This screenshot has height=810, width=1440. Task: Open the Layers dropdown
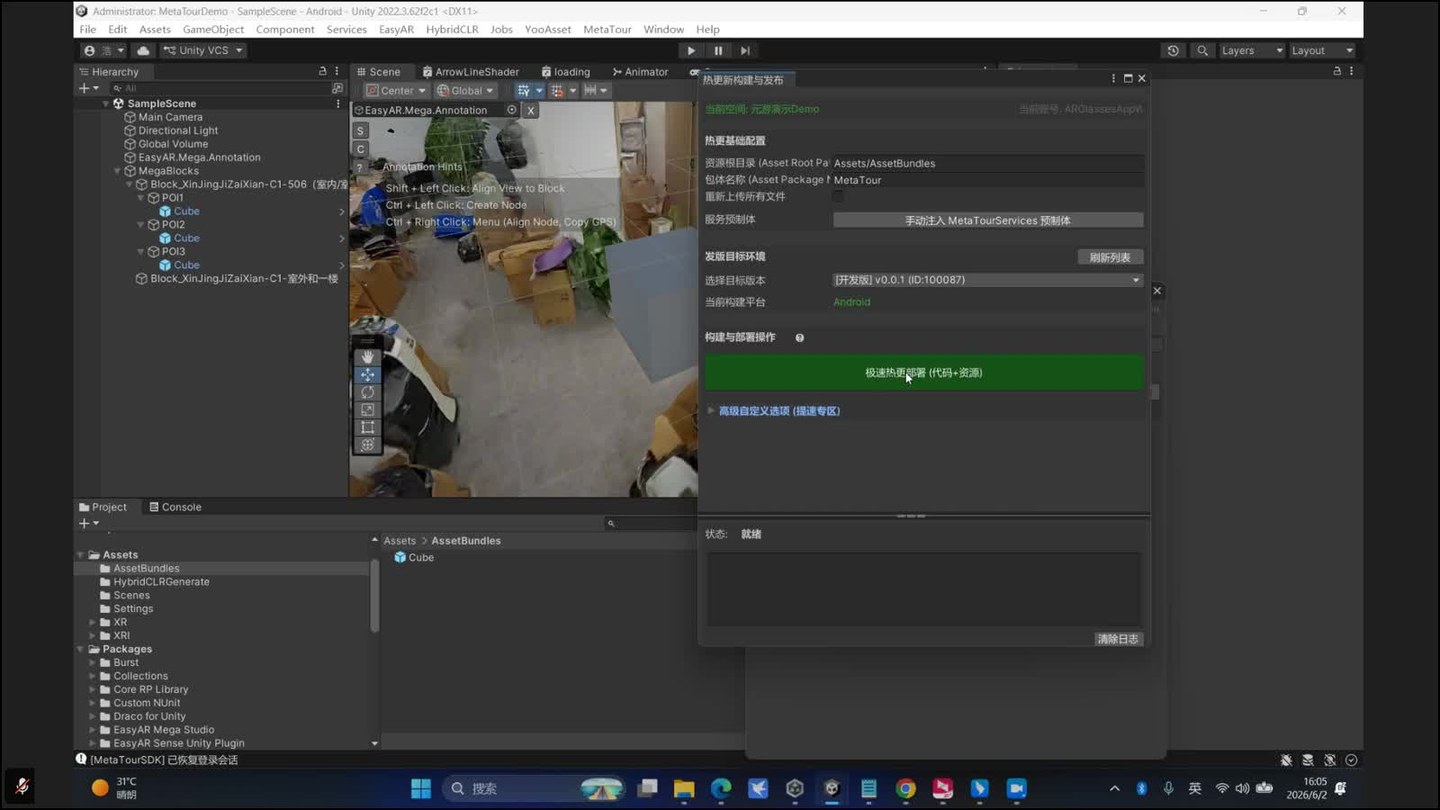point(1250,51)
